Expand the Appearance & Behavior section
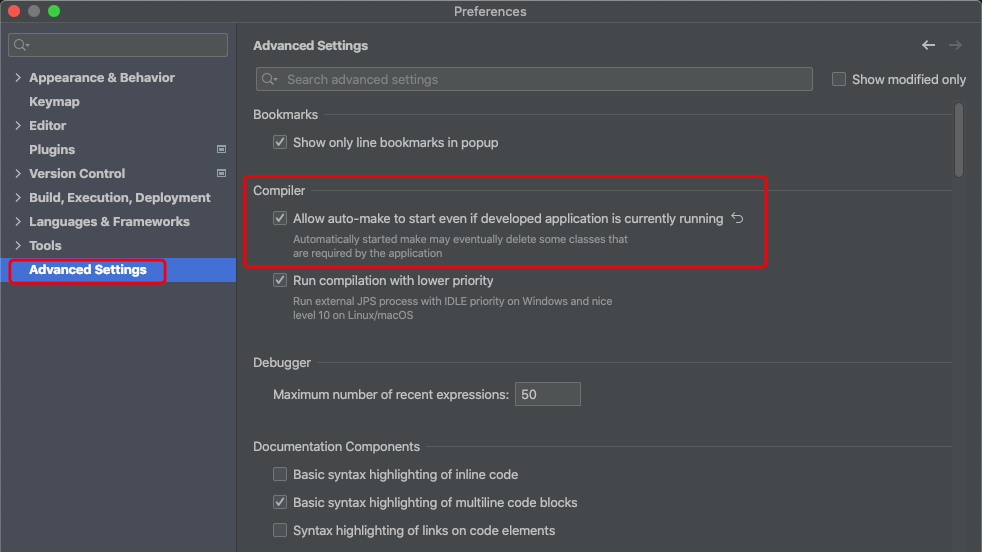This screenshot has width=982, height=552. click(18, 77)
